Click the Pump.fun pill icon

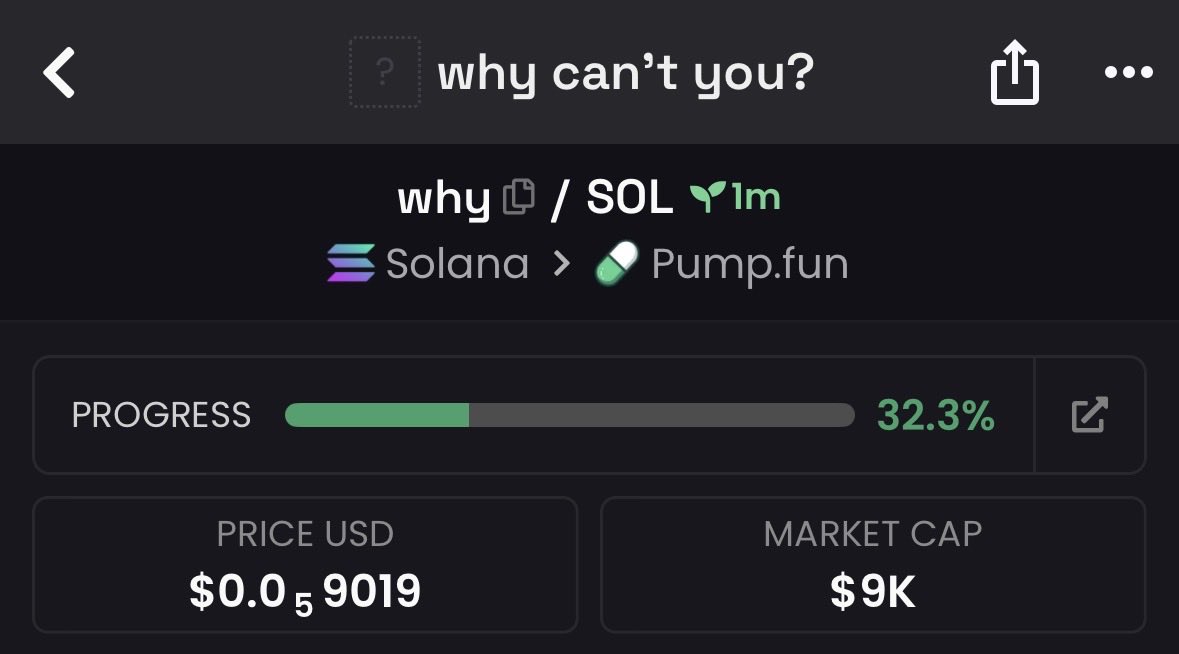pyautogui.click(x=616, y=264)
